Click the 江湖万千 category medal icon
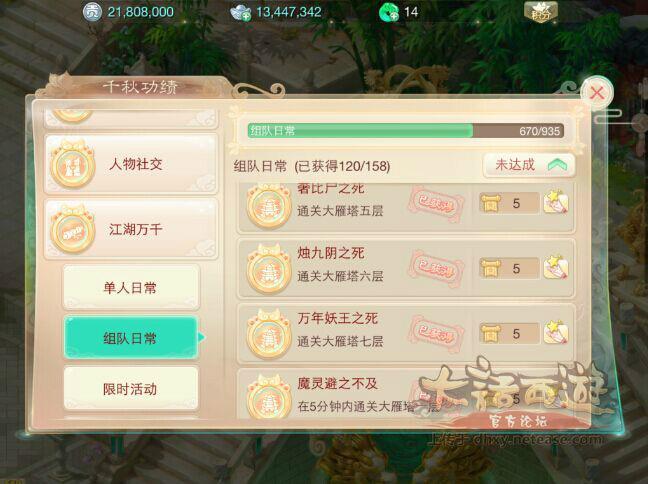 [x=73, y=229]
